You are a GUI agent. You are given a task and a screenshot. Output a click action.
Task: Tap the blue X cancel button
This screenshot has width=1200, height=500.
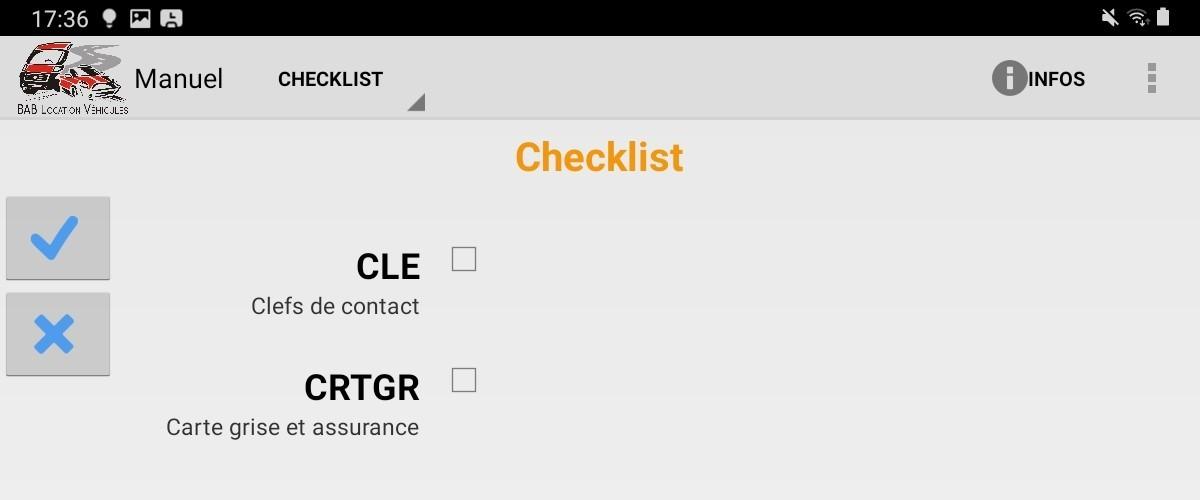[x=57, y=334]
